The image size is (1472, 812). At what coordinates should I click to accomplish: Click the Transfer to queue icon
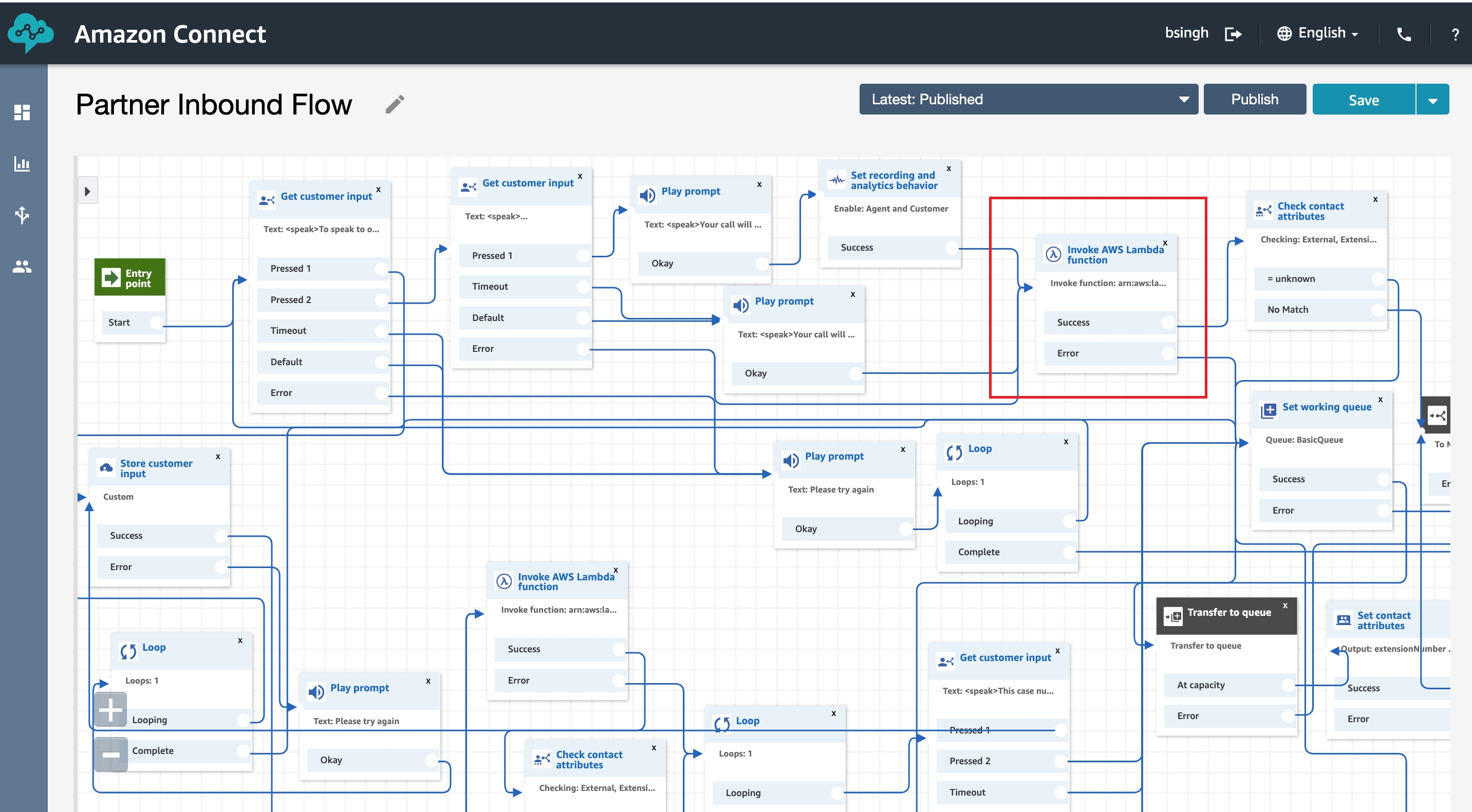(1173, 616)
